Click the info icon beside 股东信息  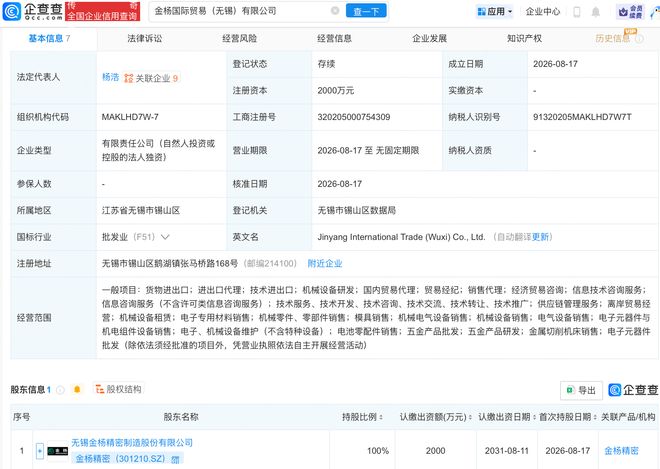60,390
